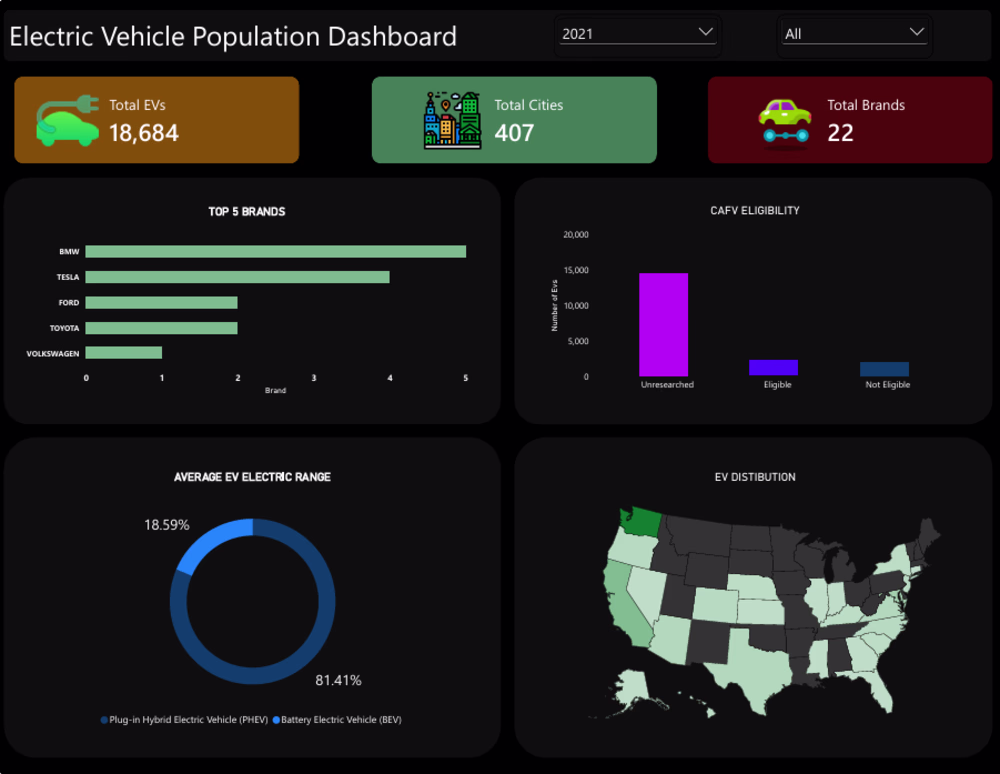Open the All filter dropdown
This screenshot has width=1000, height=774.
coord(854,34)
